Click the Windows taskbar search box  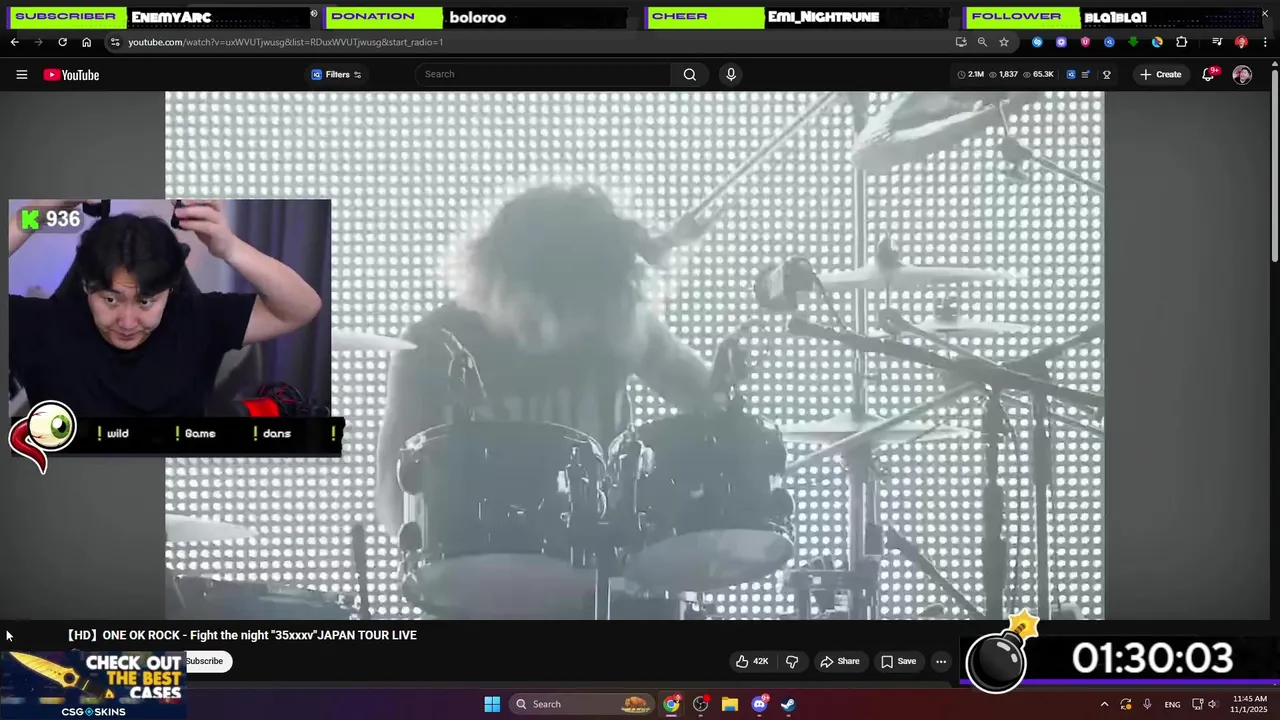coord(582,704)
